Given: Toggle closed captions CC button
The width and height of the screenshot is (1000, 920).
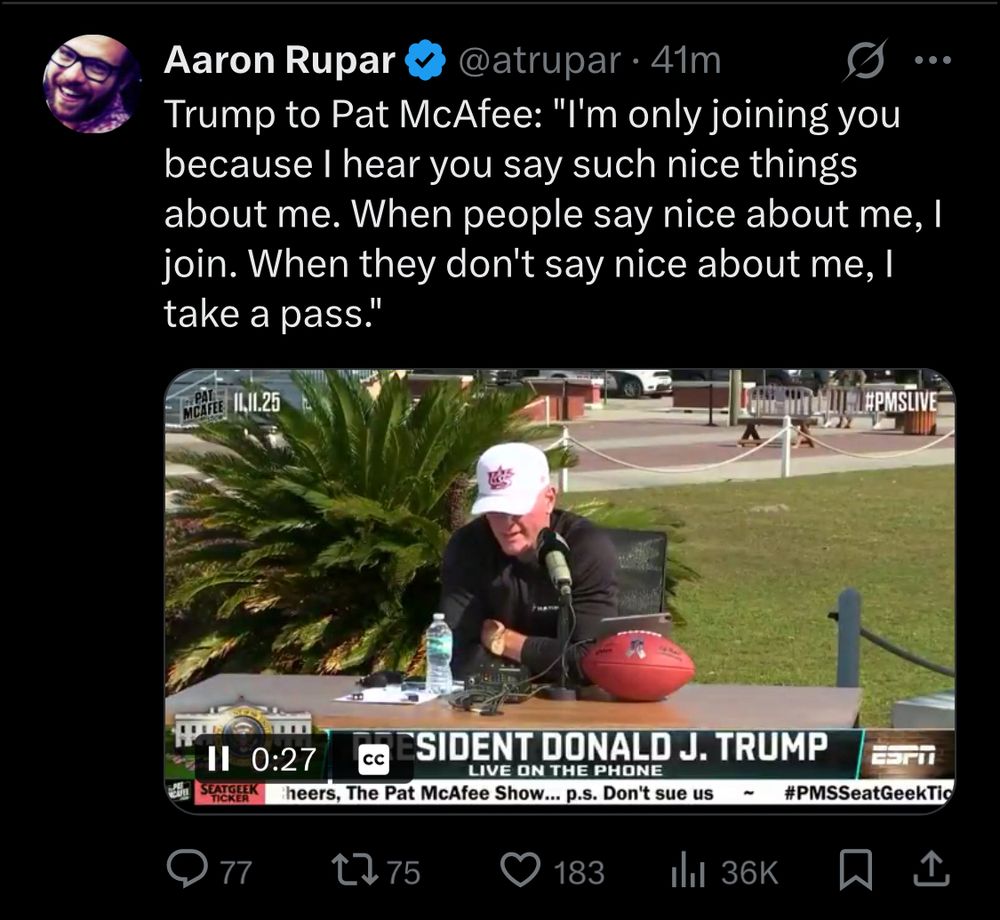Looking at the screenshot, I should point(373,759).
